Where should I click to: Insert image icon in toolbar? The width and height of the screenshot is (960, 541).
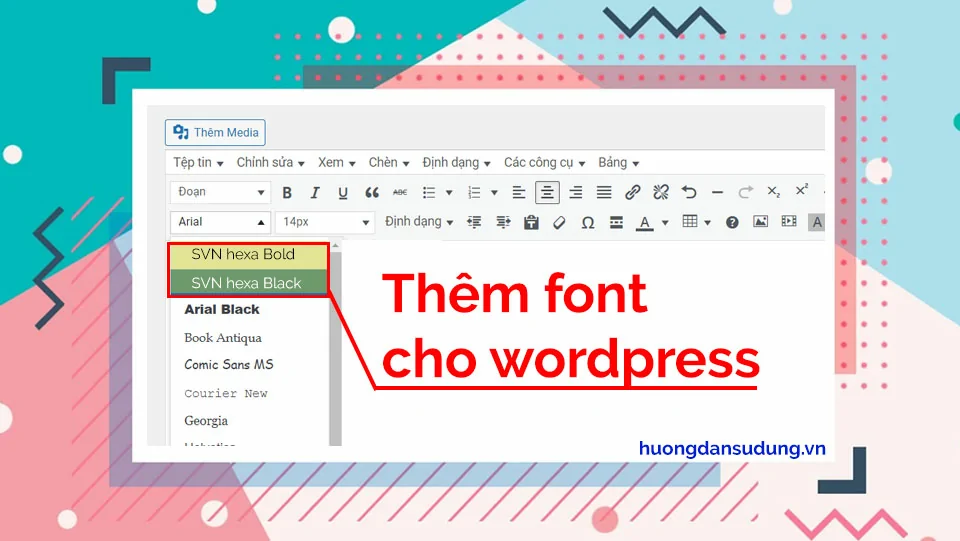tap(760, 222)
